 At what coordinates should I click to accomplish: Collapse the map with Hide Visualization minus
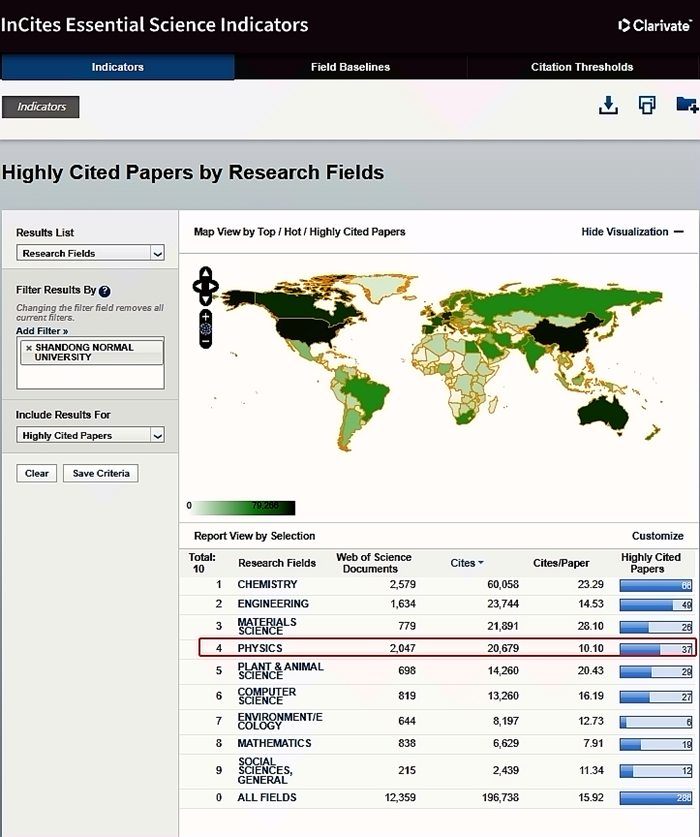(679, 232)
